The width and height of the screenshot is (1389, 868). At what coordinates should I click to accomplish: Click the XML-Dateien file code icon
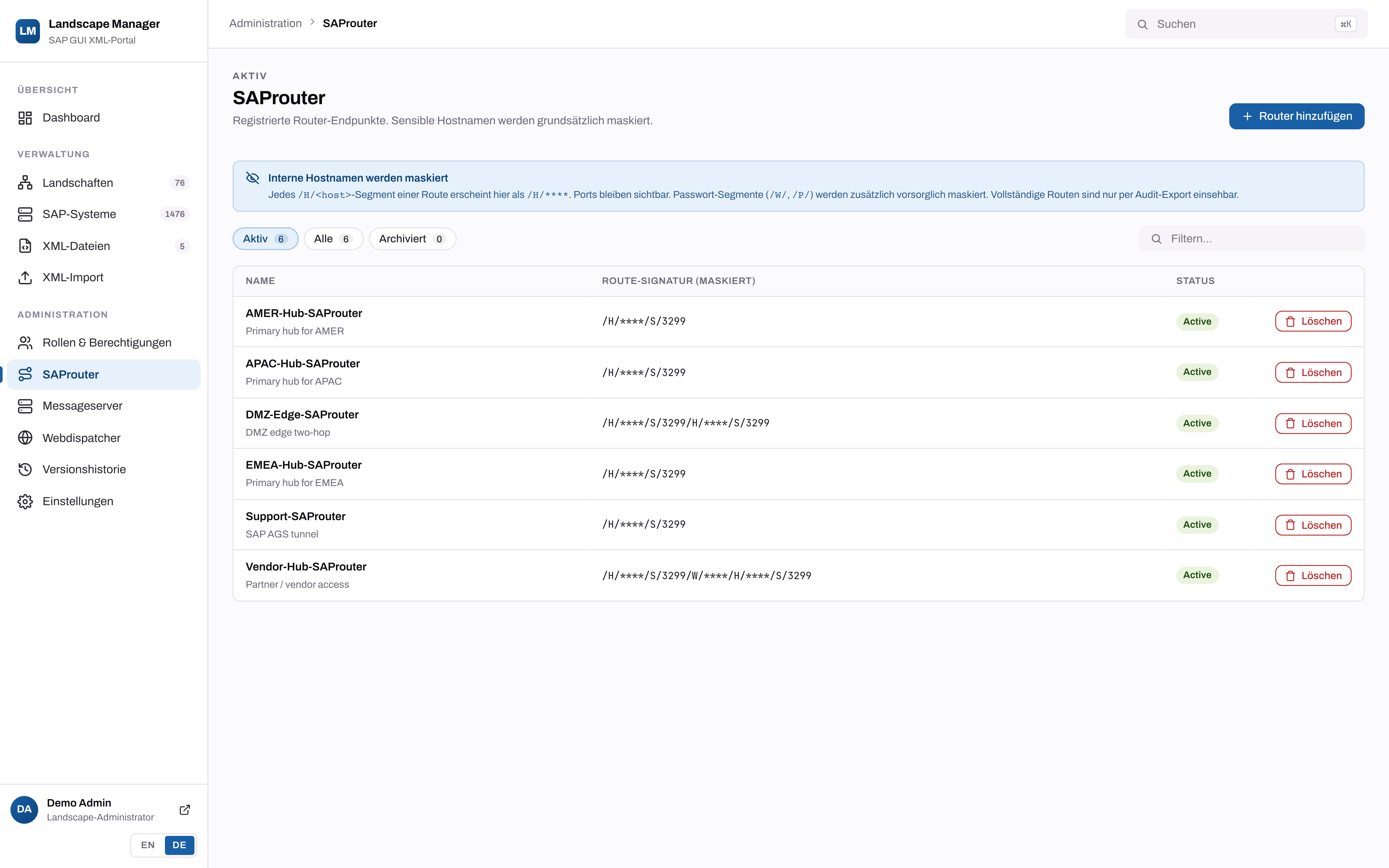pyautogui.click(x=25, y=246)
